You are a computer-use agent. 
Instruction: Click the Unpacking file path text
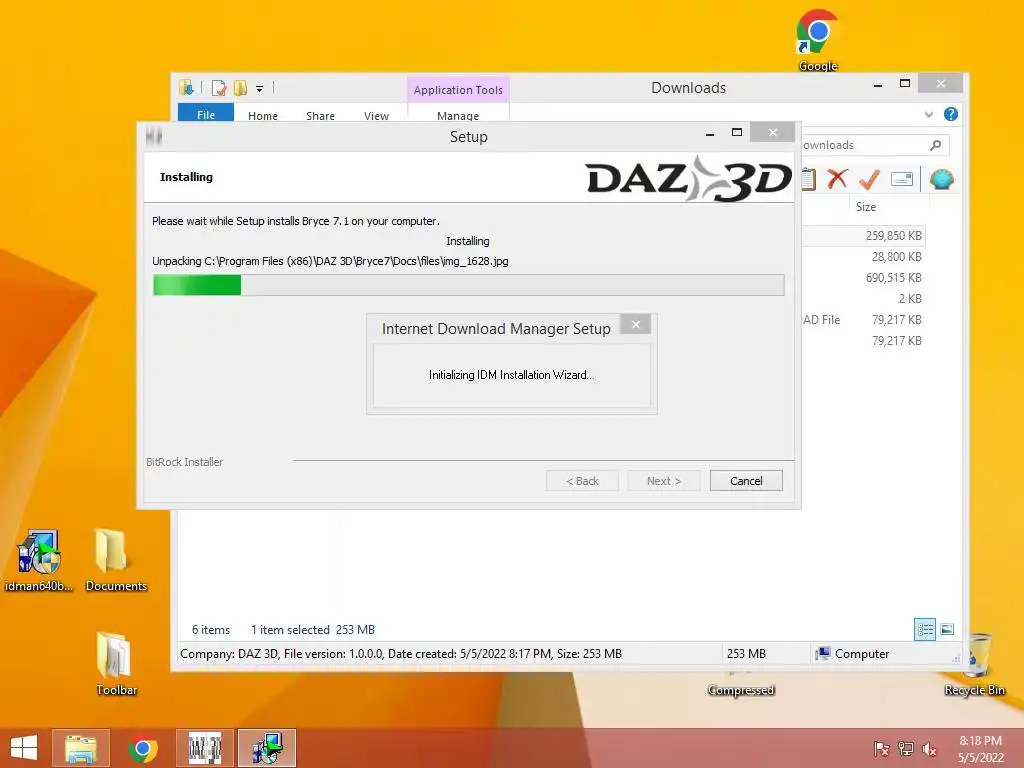click(x=330, y=261)
